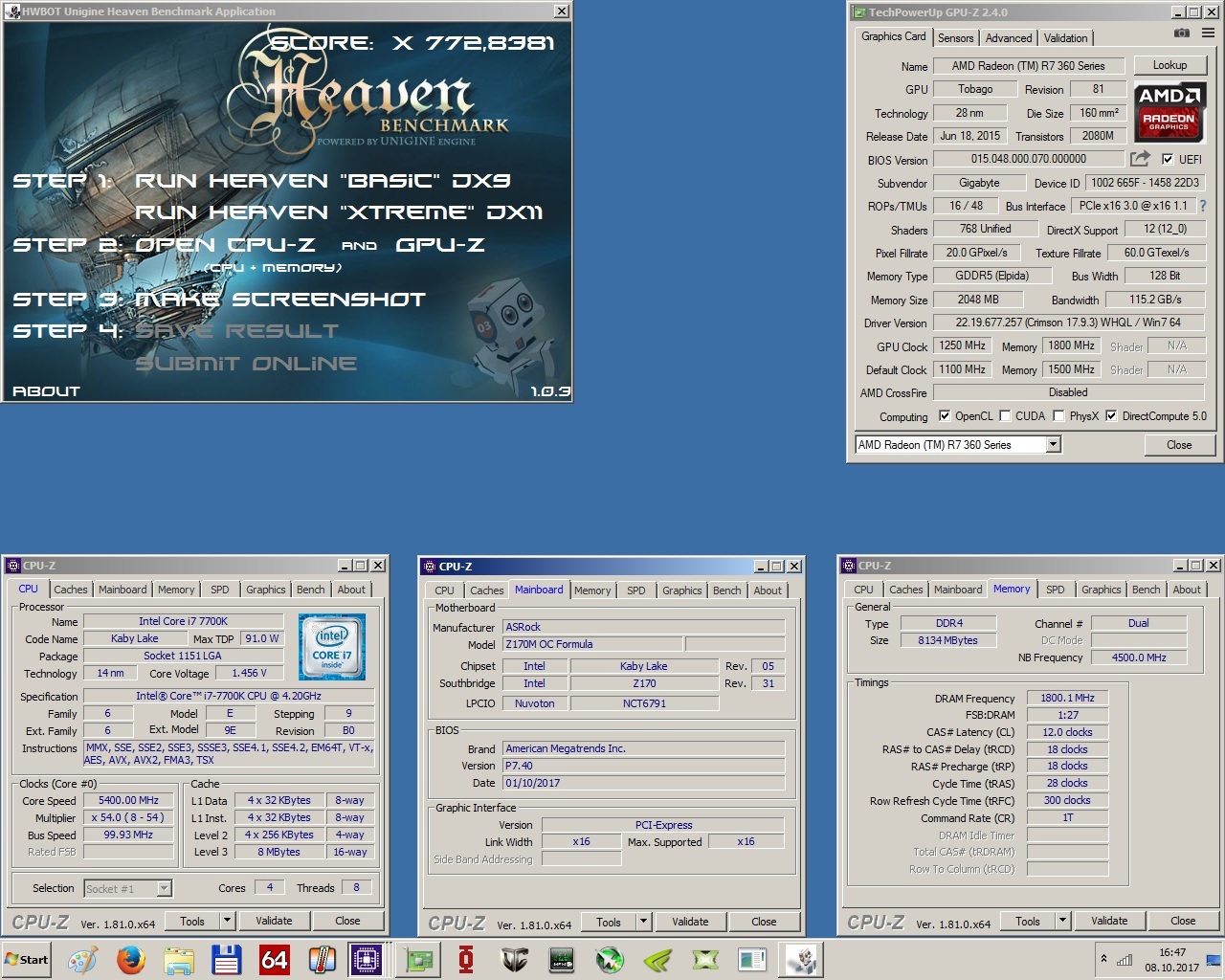Open the Advanced tab in GPU-Z
This screenshot has width=1225, height=980.
1009,38
